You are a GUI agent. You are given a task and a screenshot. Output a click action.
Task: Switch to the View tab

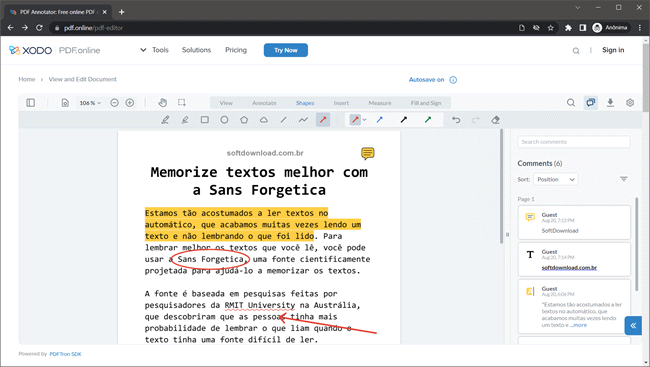tap(226, 103)
